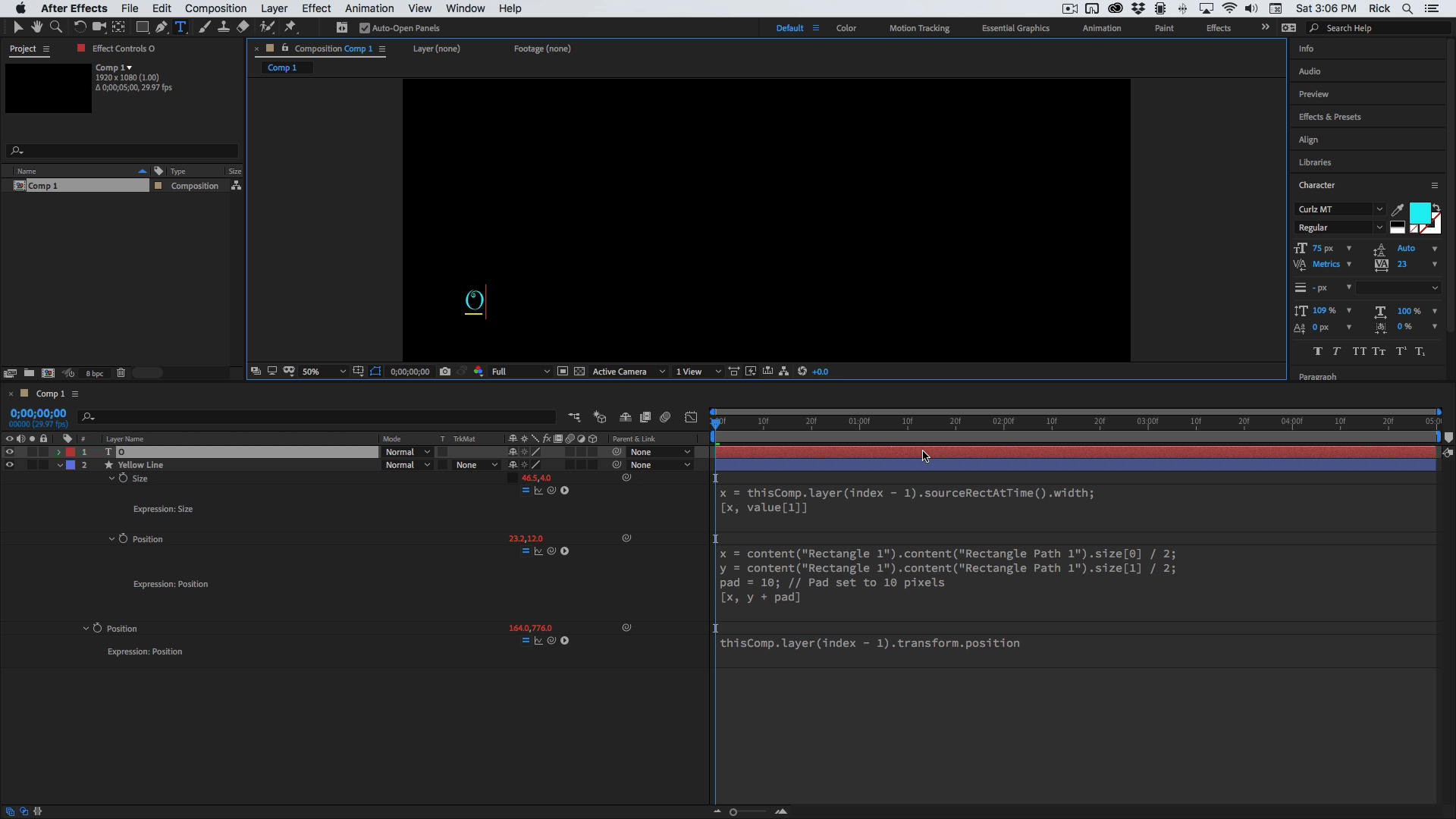Toggle the Size property stopwatch
This screenshot has width=1456, height=819.
[x=123, y=479]
